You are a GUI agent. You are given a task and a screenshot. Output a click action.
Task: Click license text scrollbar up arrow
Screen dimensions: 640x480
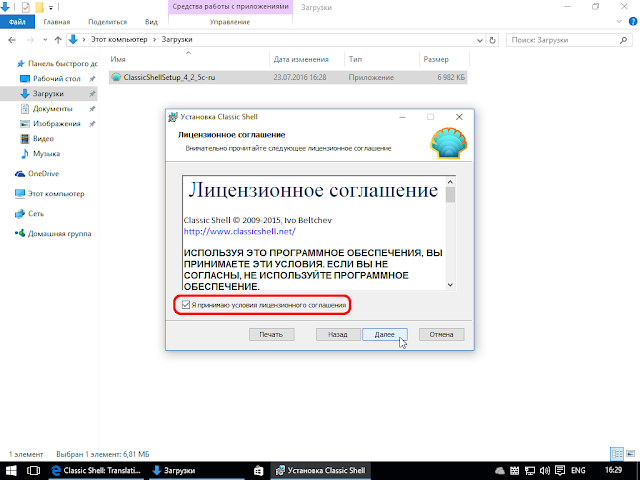pos(450,182)
